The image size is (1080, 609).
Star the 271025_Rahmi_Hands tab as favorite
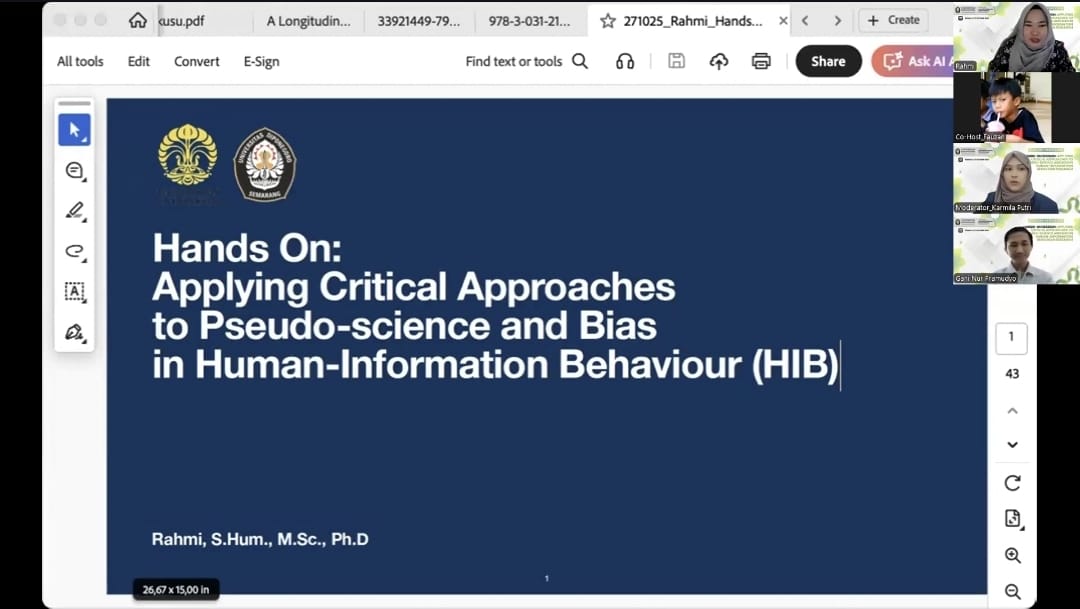607,20
